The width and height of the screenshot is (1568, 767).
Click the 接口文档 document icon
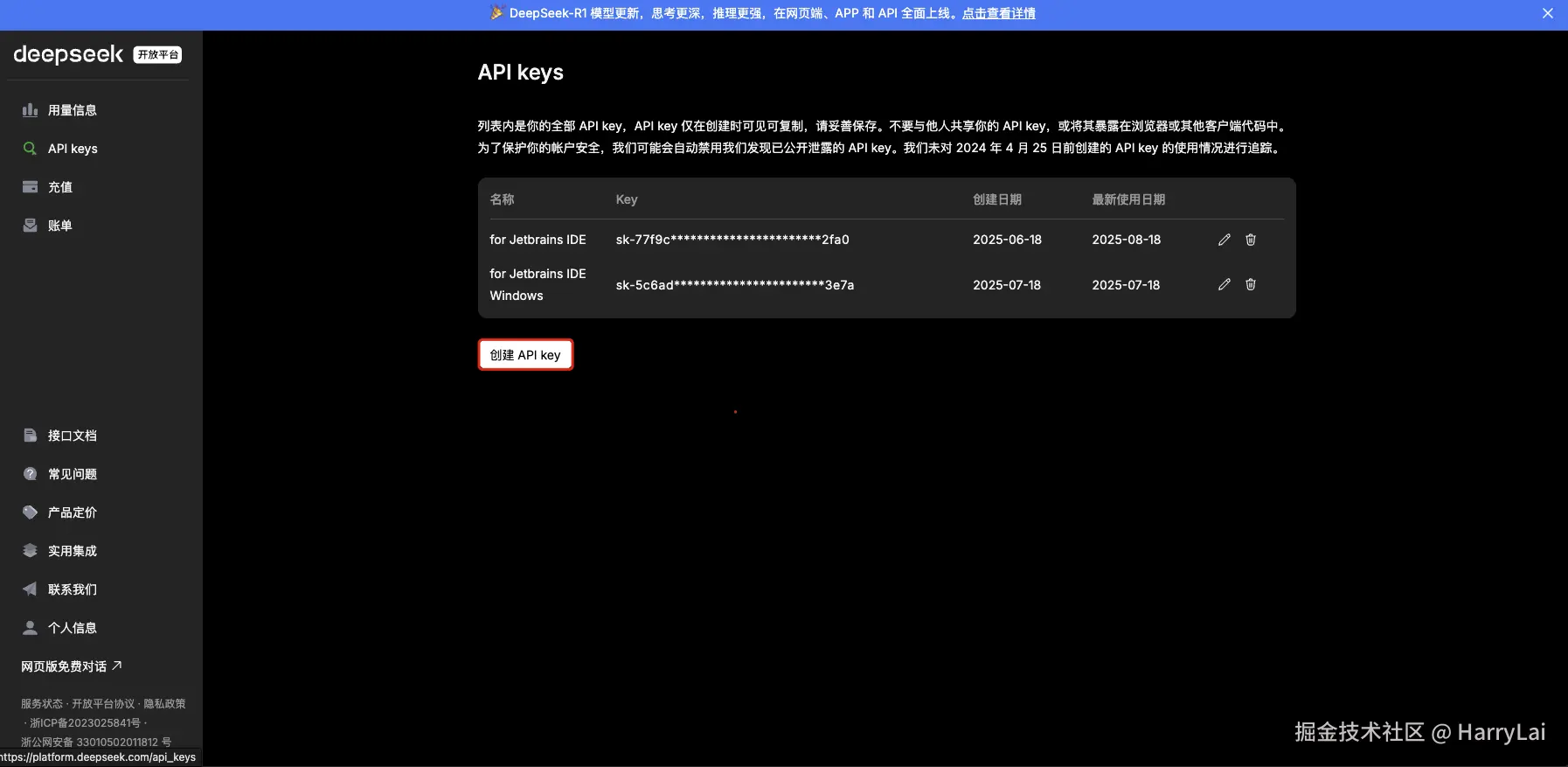[30, 436]
